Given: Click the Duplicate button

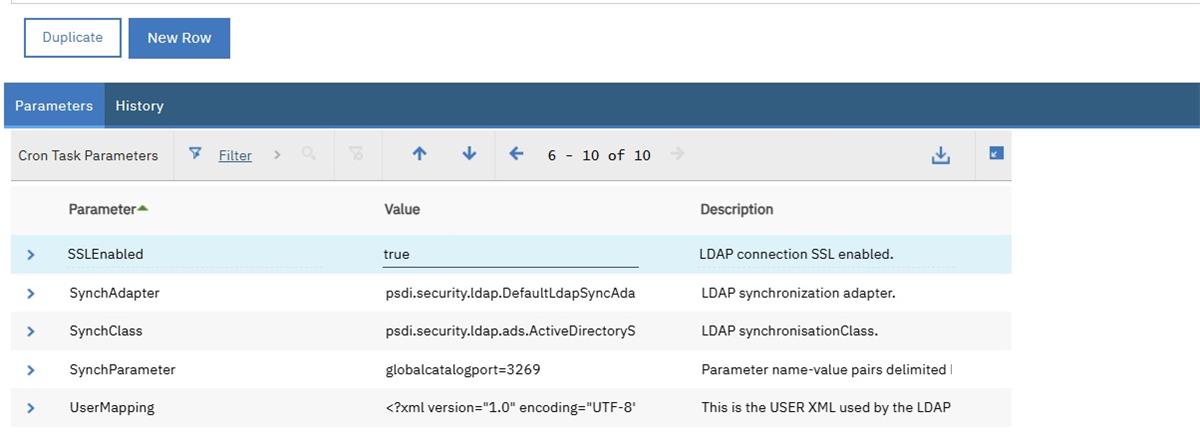Looking at the screenshot, I should tap(72, 38).
